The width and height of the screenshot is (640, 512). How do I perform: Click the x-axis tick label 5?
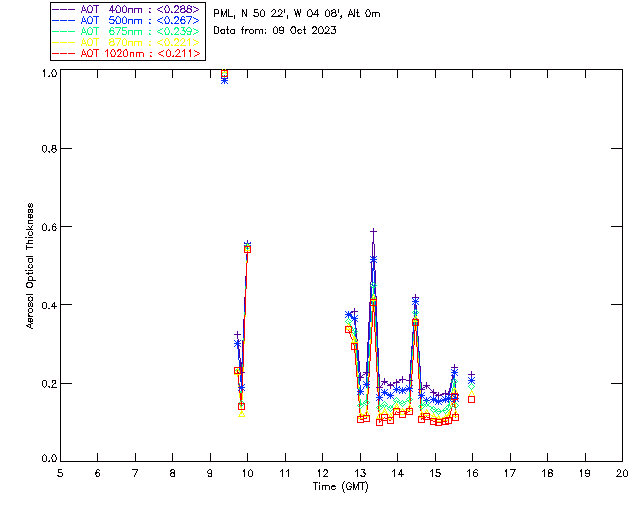[60, 473]
